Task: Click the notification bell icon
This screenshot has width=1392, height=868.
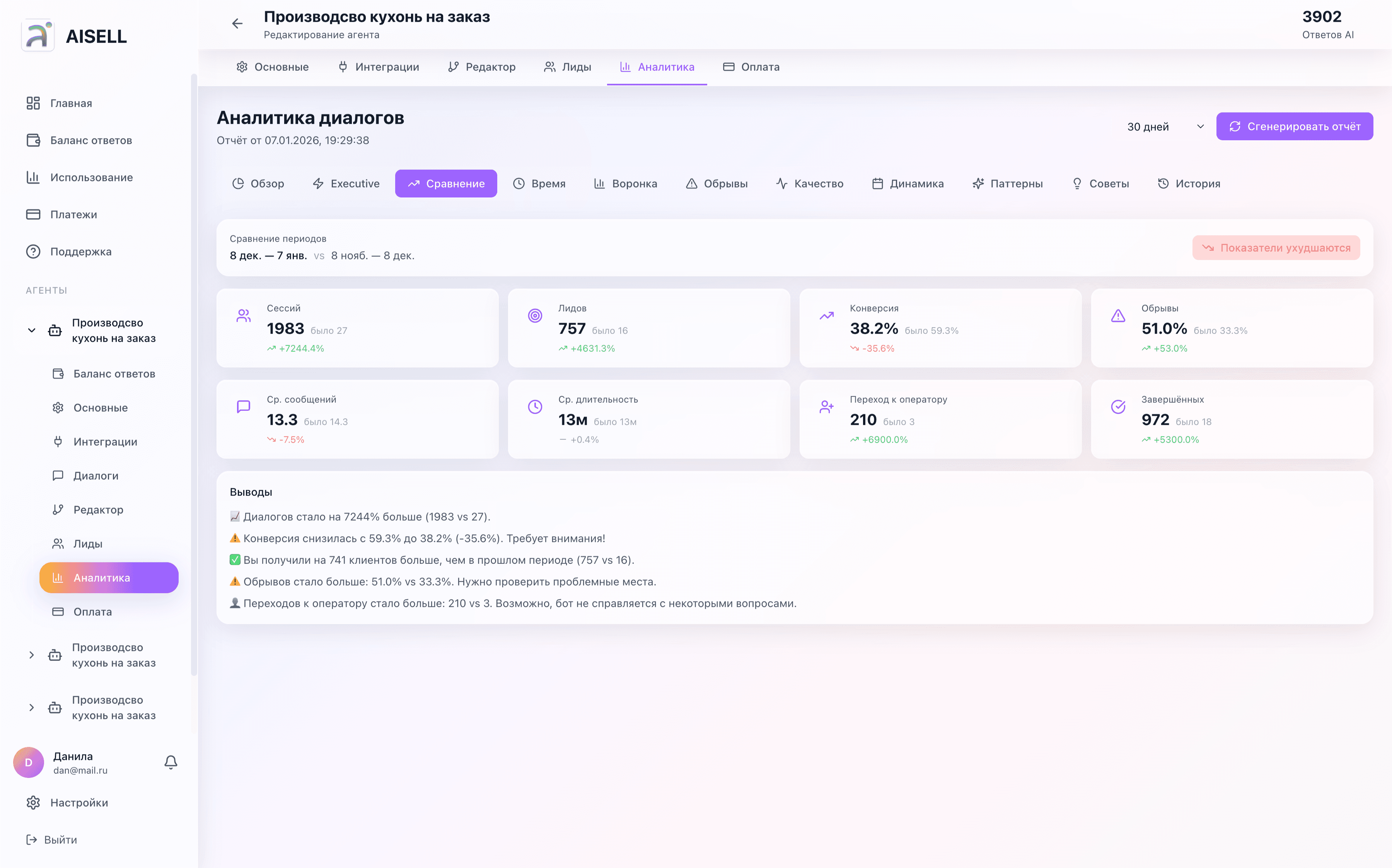Action: point(171,762)
